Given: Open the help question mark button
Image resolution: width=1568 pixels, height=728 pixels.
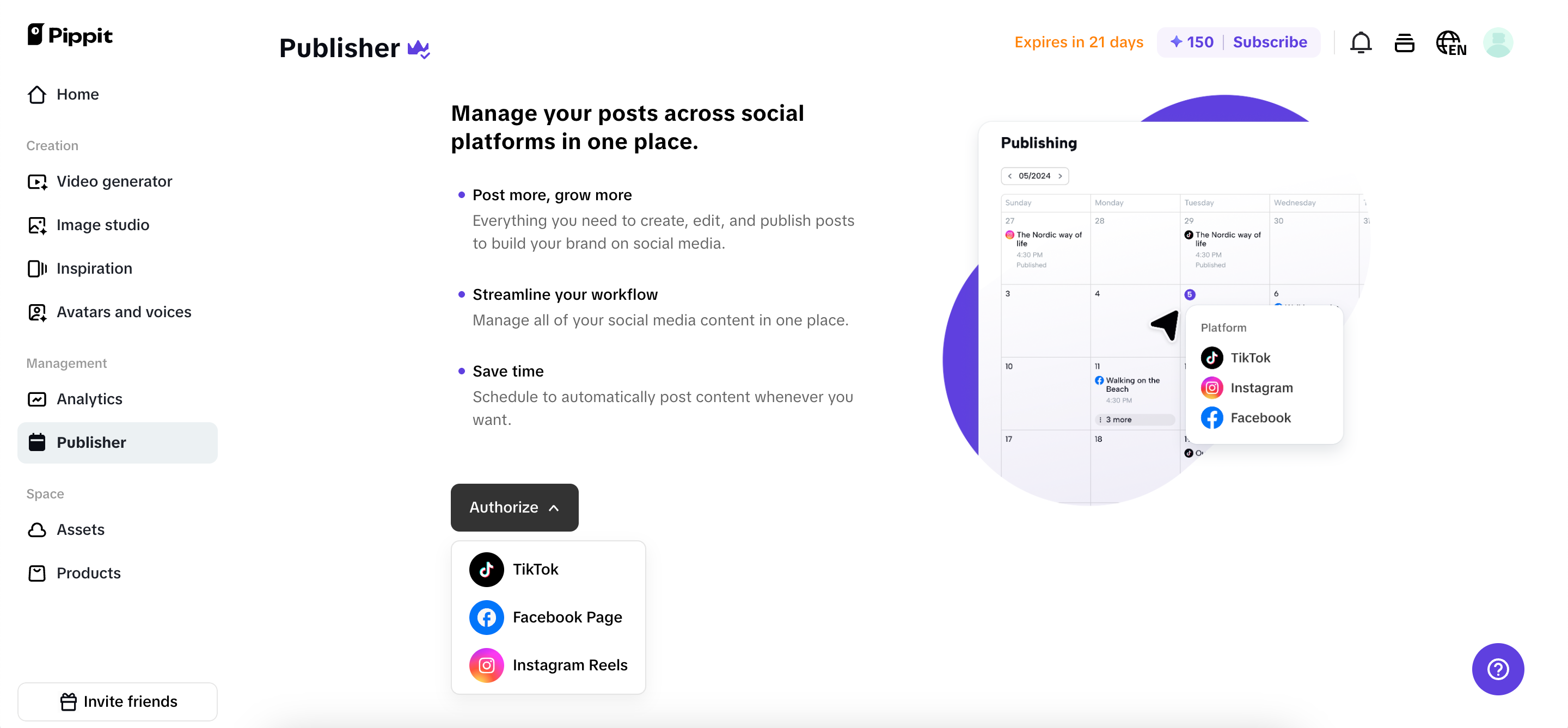Looking at the screenshot, I should coord(1497,669).
